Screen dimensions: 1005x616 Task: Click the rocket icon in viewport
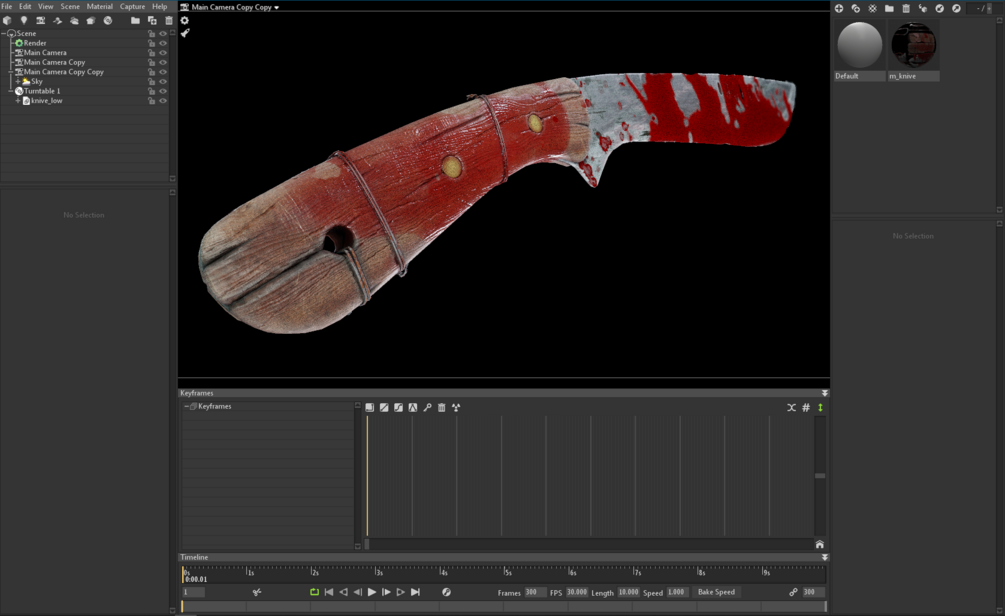(185, 33)
